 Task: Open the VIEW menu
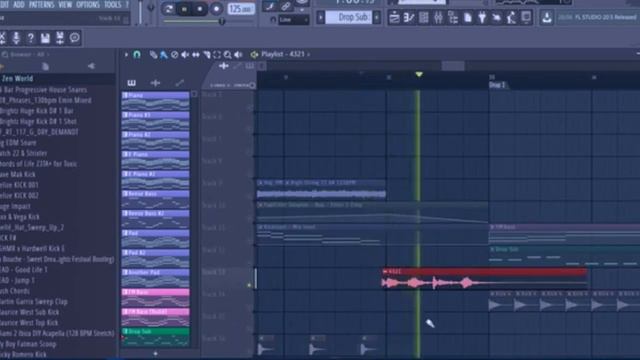[65, 4]
